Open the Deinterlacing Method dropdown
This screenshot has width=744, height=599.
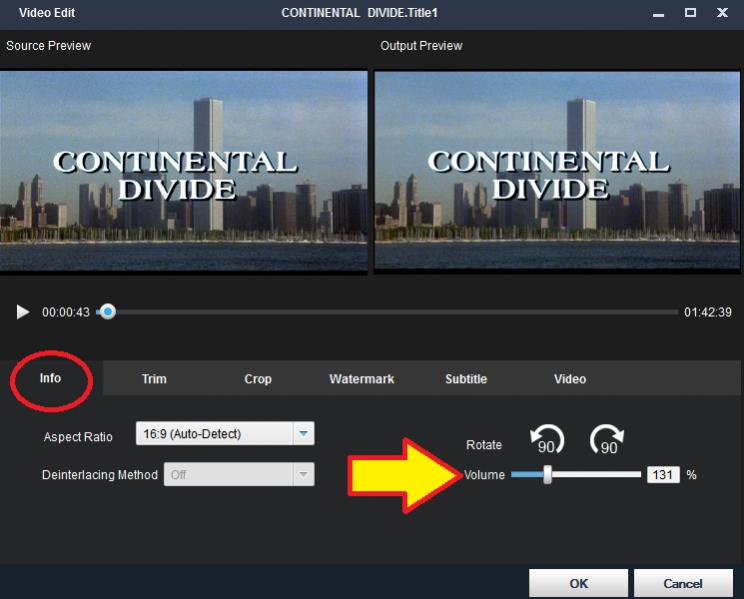coord(239,474)
